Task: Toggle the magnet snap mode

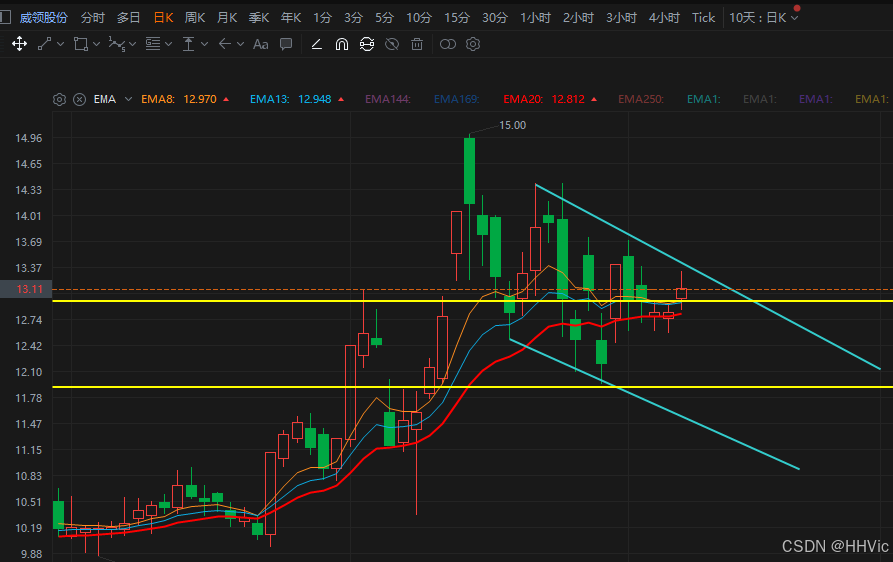Action: tap(342, 44)
